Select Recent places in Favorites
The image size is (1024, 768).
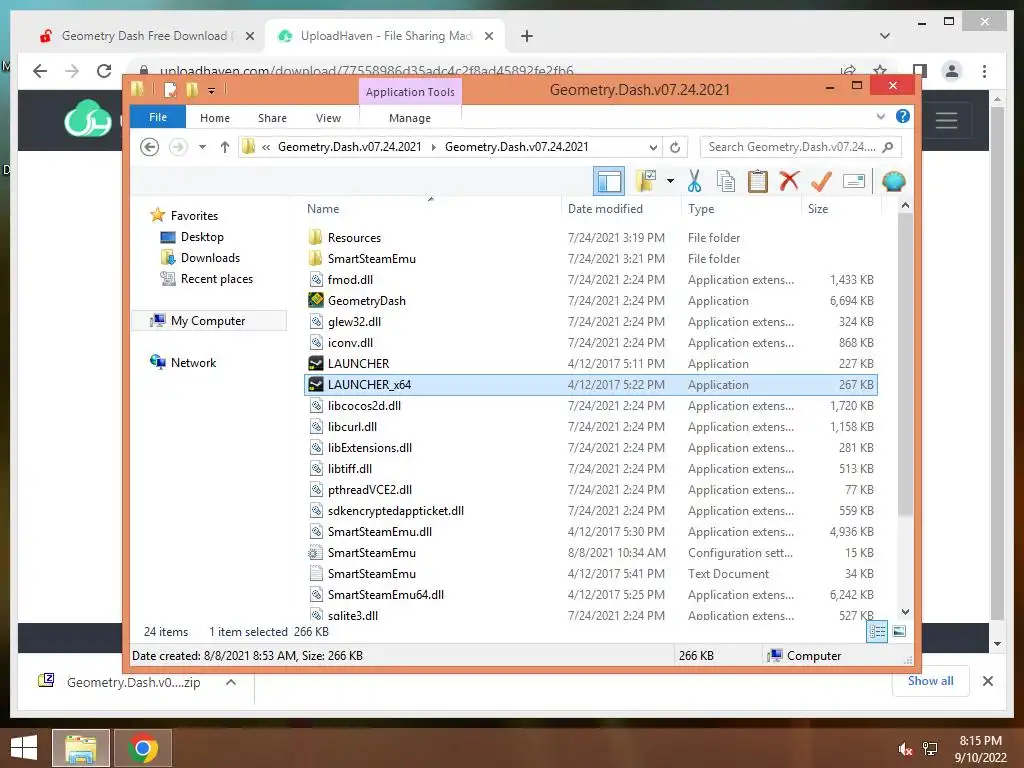217,279
